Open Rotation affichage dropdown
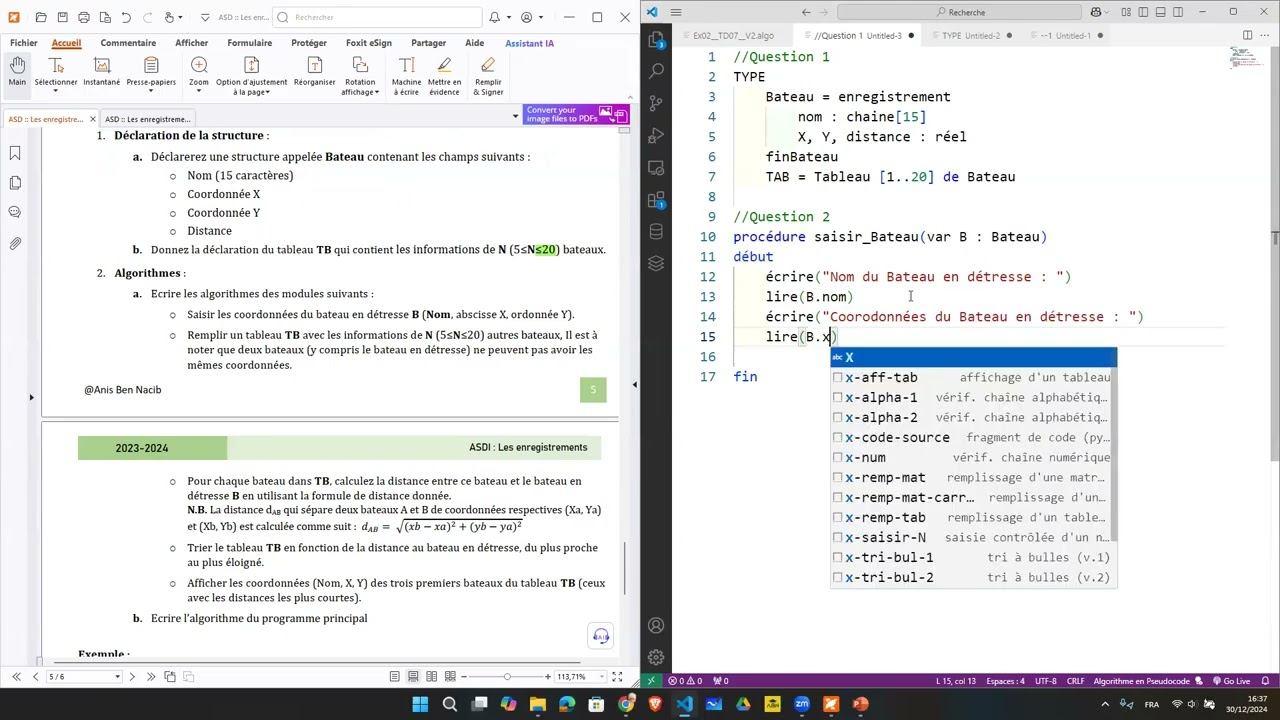The image size is (1280, 720). tap(376, 92)
